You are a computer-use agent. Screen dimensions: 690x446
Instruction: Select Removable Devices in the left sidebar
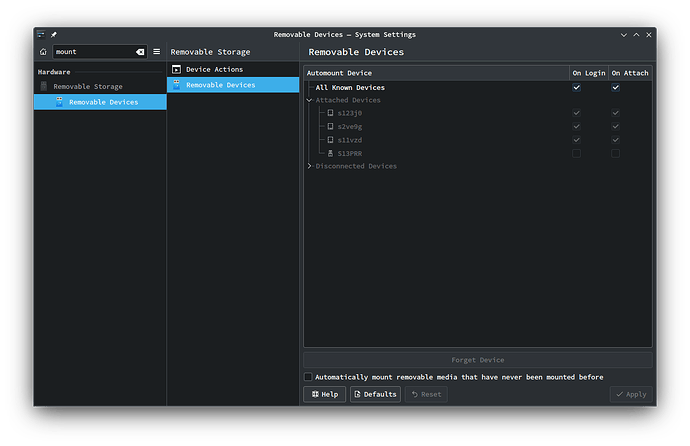click(103, 102)
